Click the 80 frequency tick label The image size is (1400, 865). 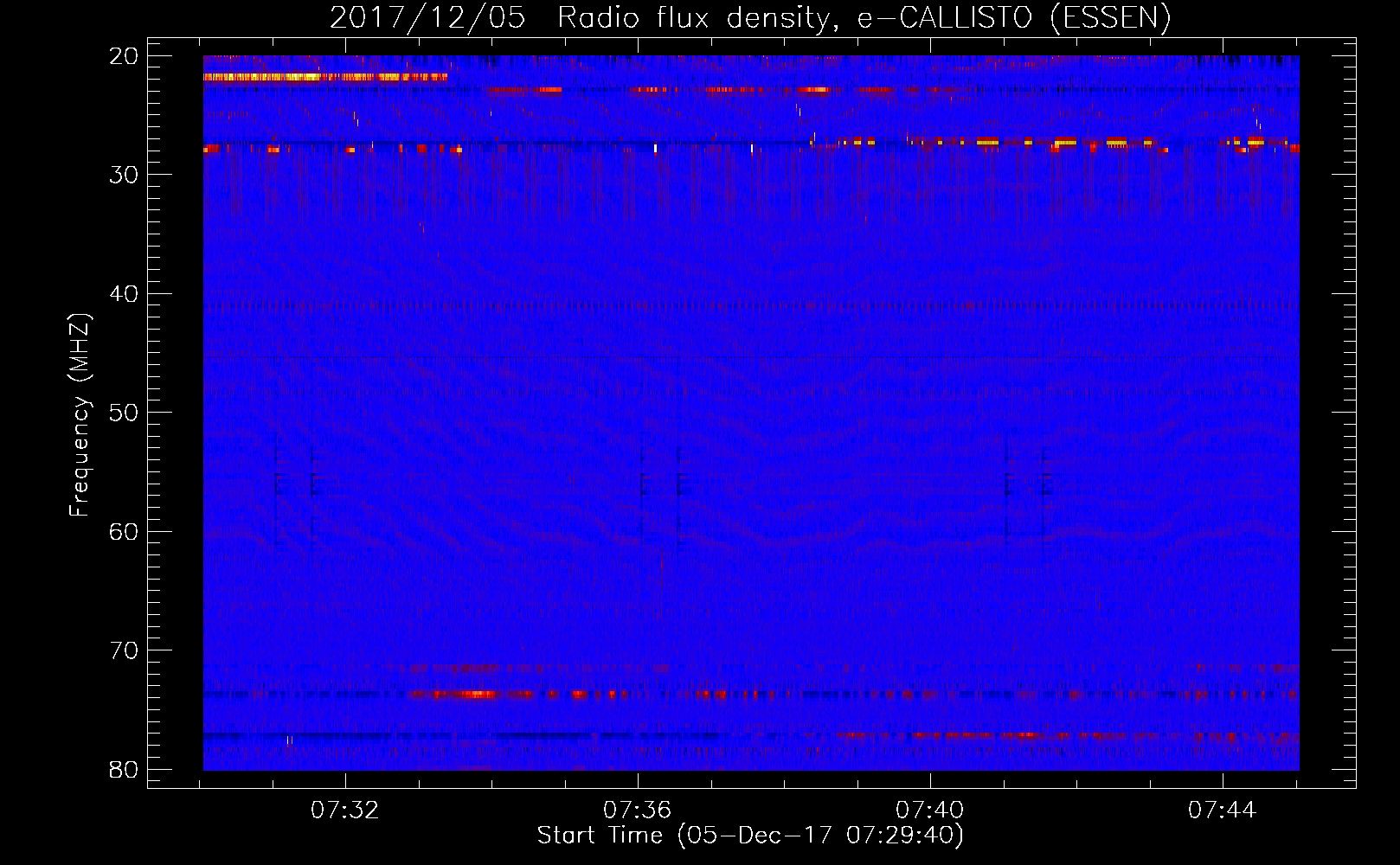(x=125, y=770)
